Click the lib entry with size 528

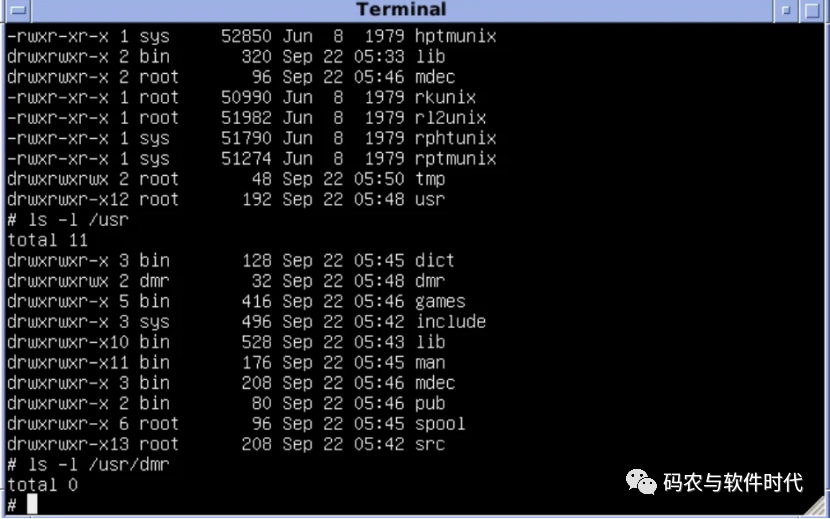430,342
